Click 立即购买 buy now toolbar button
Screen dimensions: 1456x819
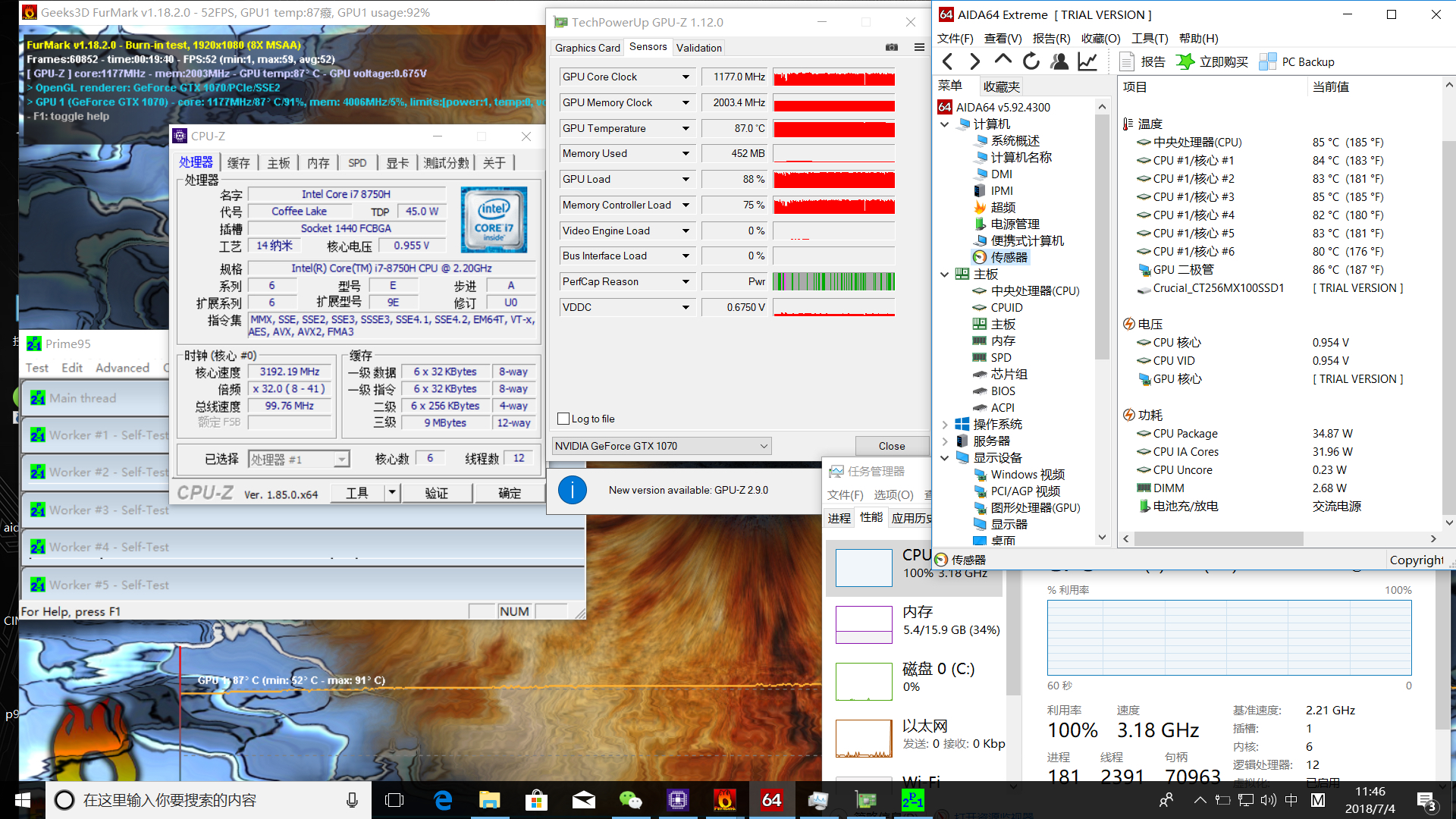point(1212,61)
